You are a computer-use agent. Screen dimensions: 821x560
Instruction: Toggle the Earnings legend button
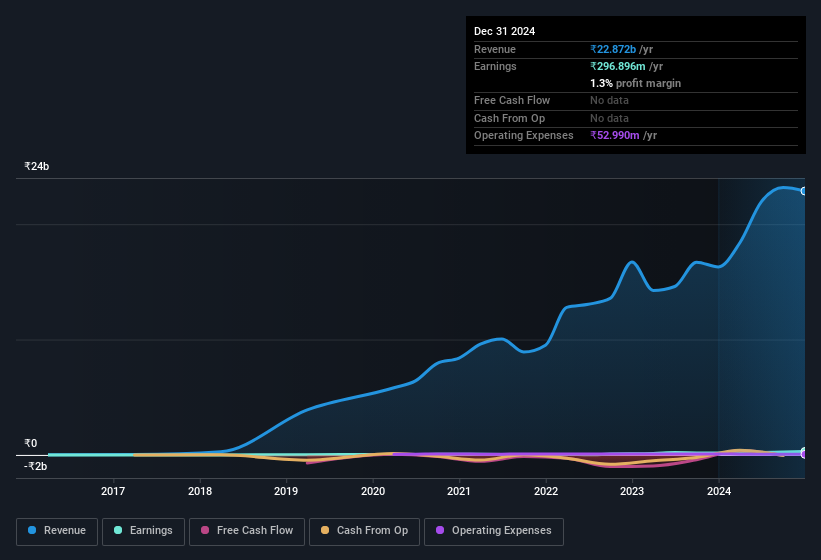click(x=143, y=531)
